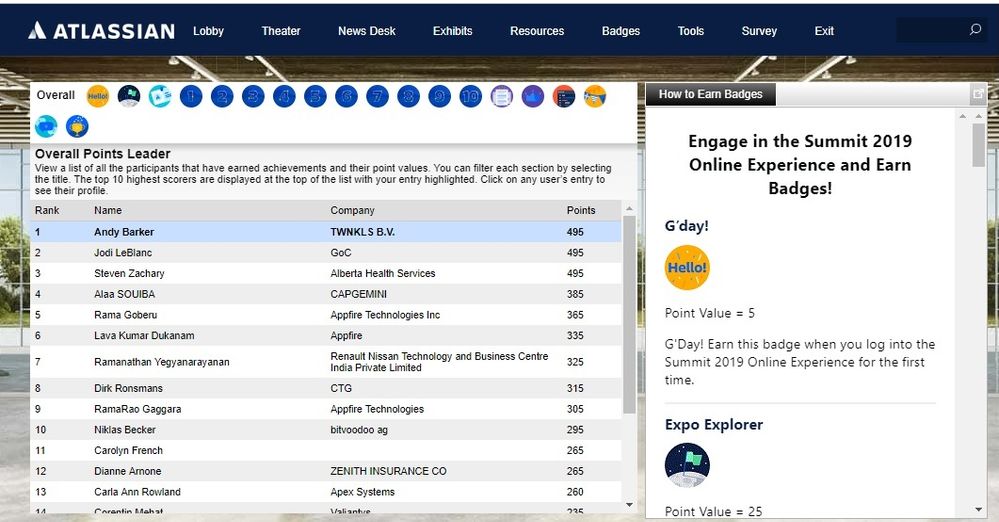Select the Overall leaderboard filter
999x522 pixels.
(56, 96)
